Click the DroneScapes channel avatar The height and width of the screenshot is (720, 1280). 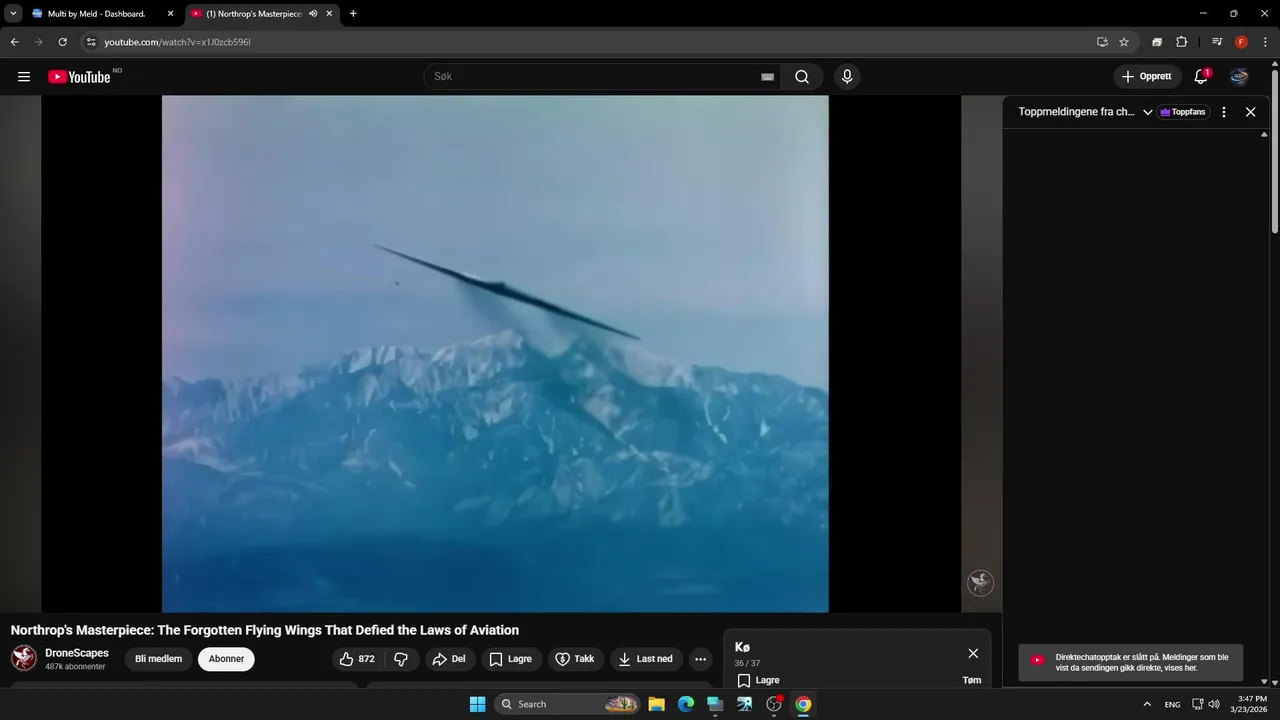click(24, 658)
